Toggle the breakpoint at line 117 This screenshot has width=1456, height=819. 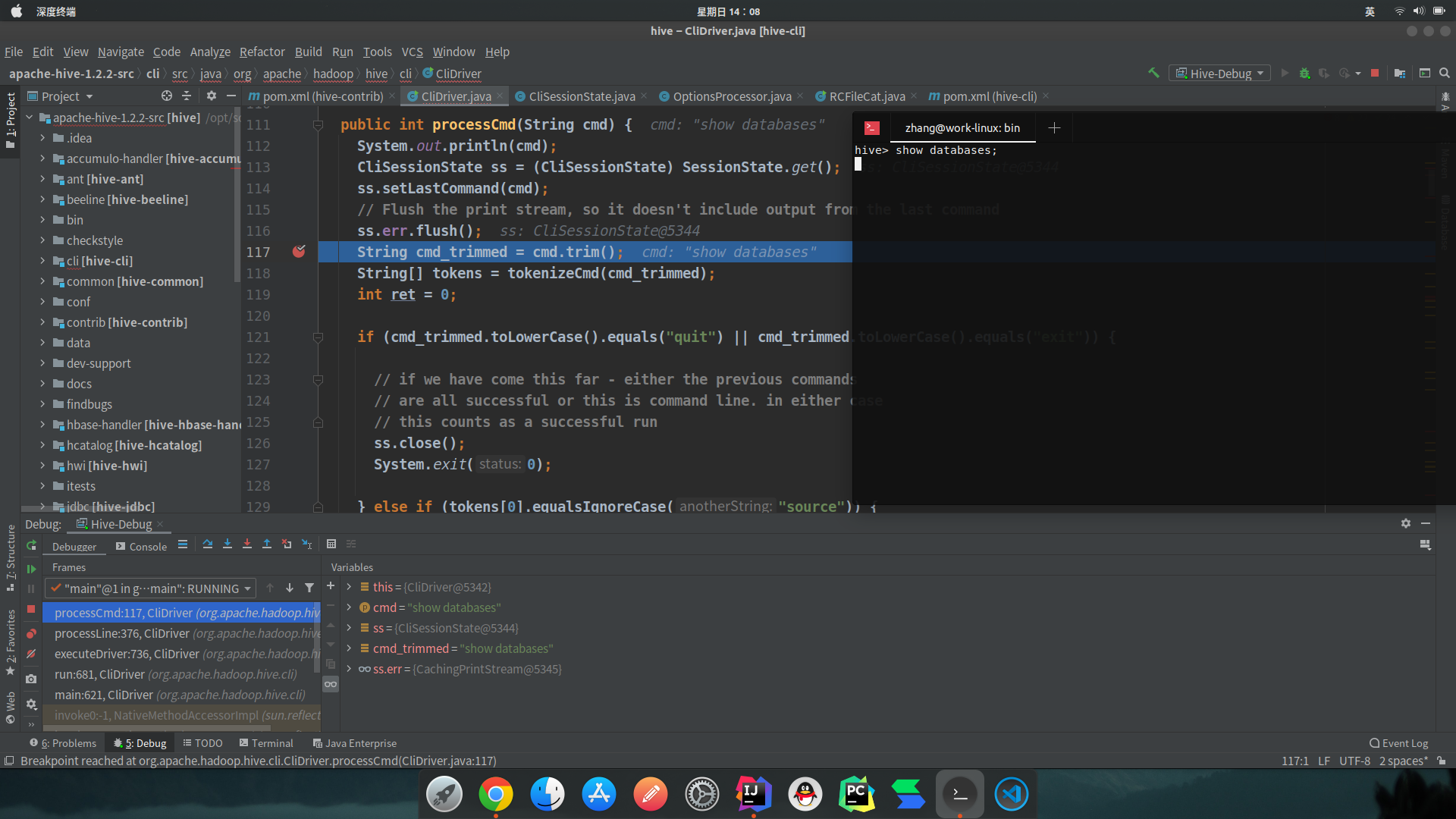299,251
